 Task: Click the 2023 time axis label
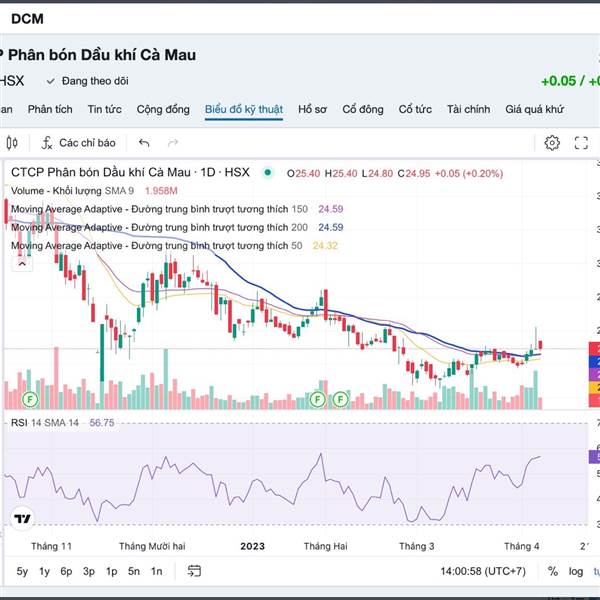coord(253,546)
